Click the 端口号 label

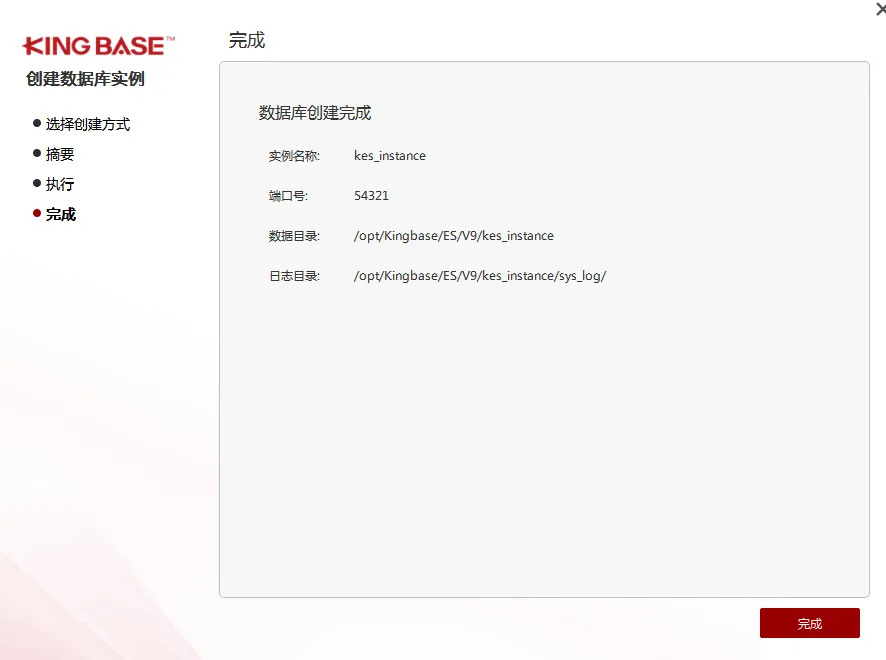point(288,196)
